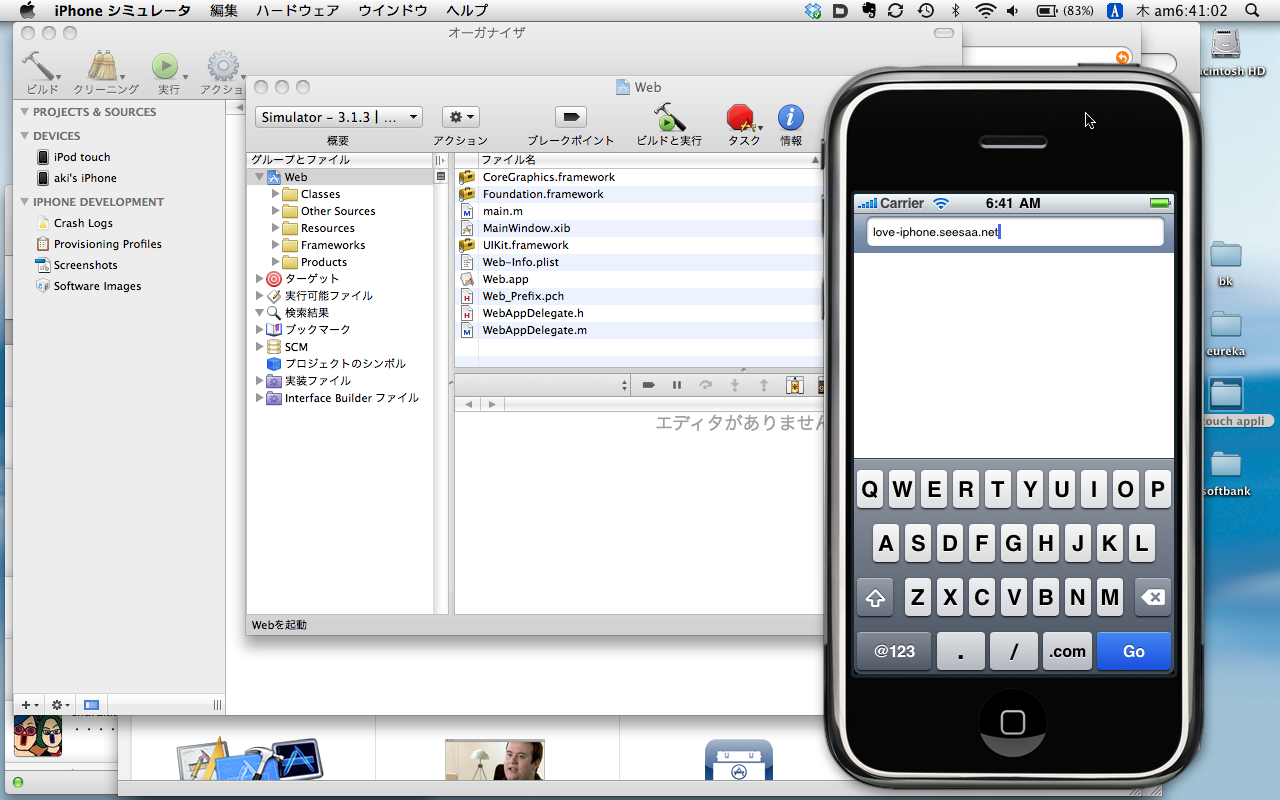The height and width of the screenshot is (800, 1280).
Task: Open the ヘルプ menu
Action: point(467,11)
